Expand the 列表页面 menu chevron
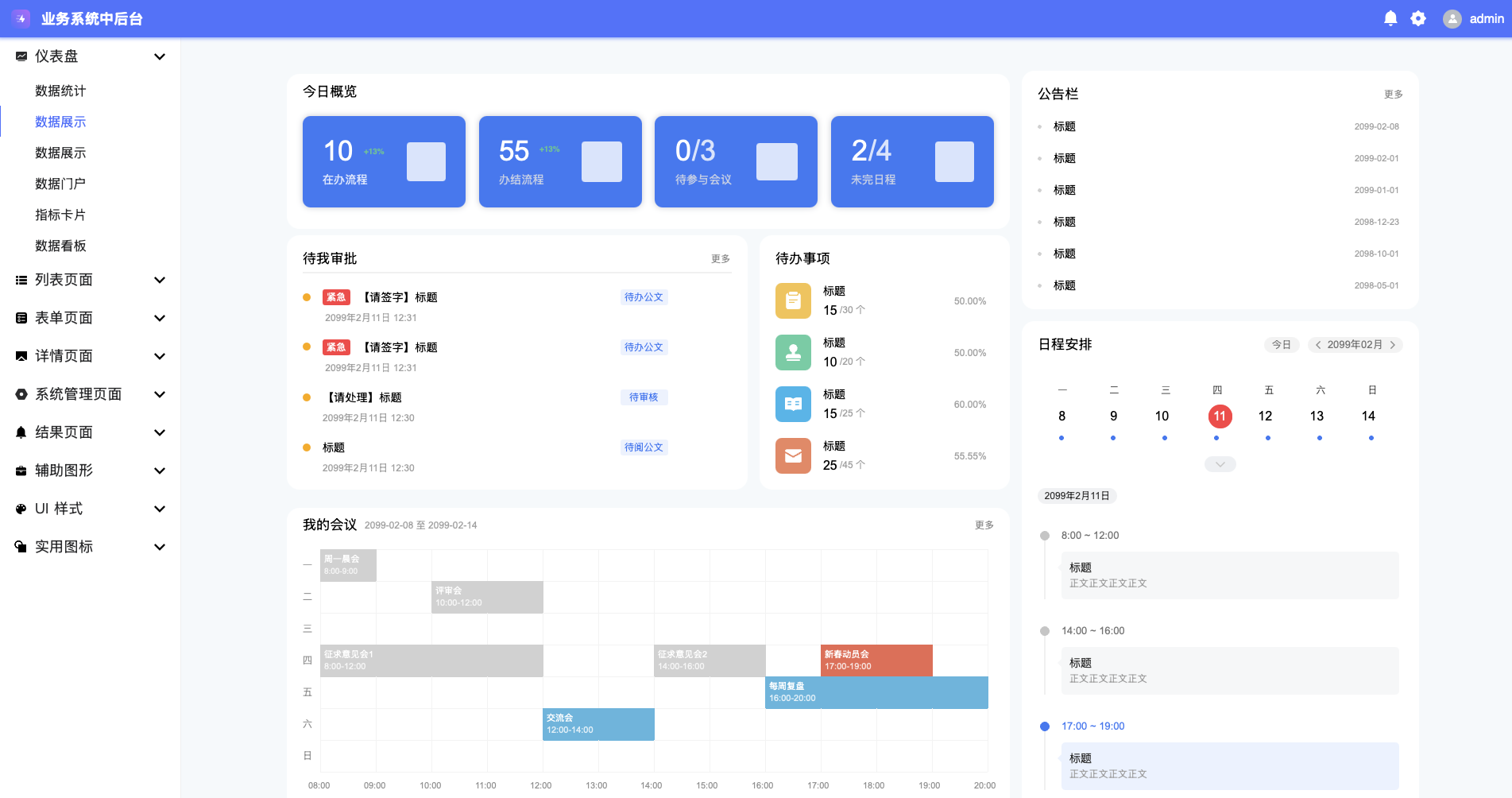This screenshot has width=1512, height=798. (x=160, y=280)
